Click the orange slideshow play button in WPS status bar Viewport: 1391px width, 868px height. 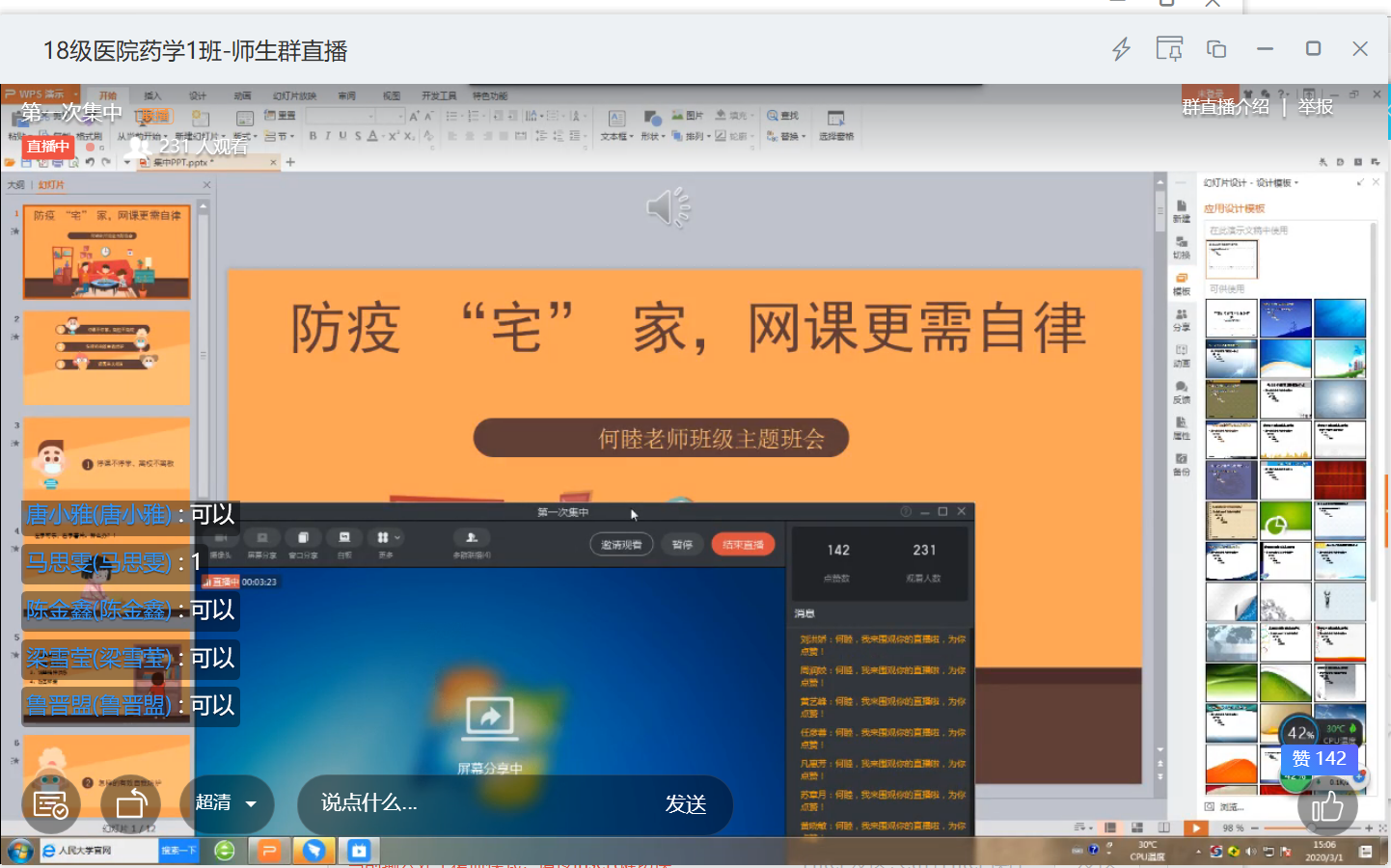(x=1195, y=827)
